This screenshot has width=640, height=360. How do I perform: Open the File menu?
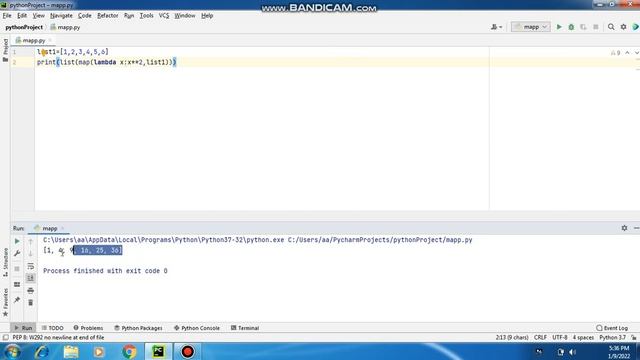pyautogui.click(x=7, y=16)
